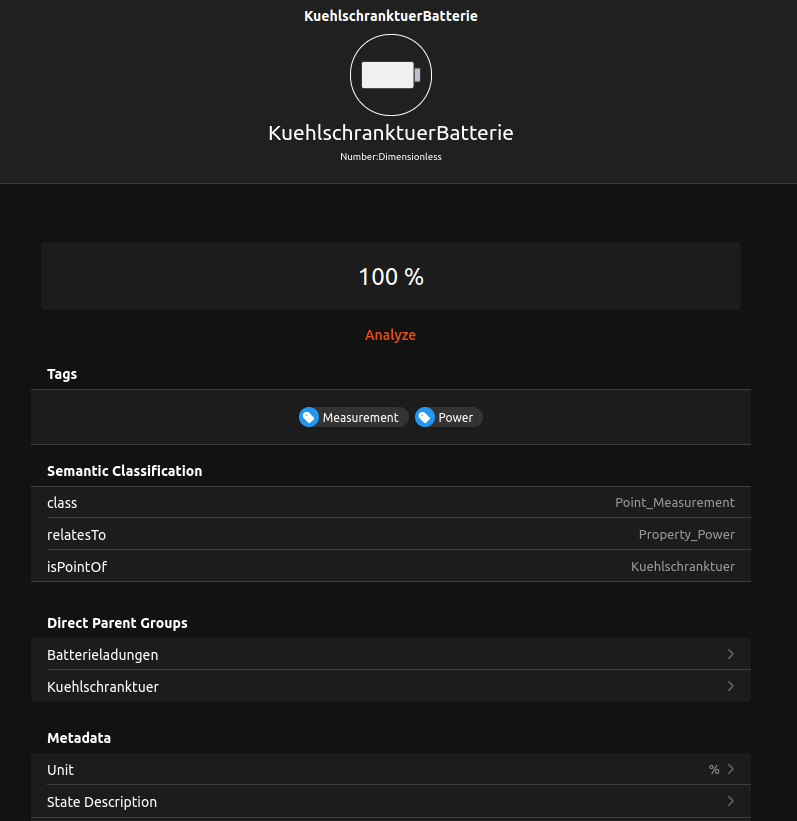Click the bold KuehlschranktuerBatterie navbar title

coord(391,17)
